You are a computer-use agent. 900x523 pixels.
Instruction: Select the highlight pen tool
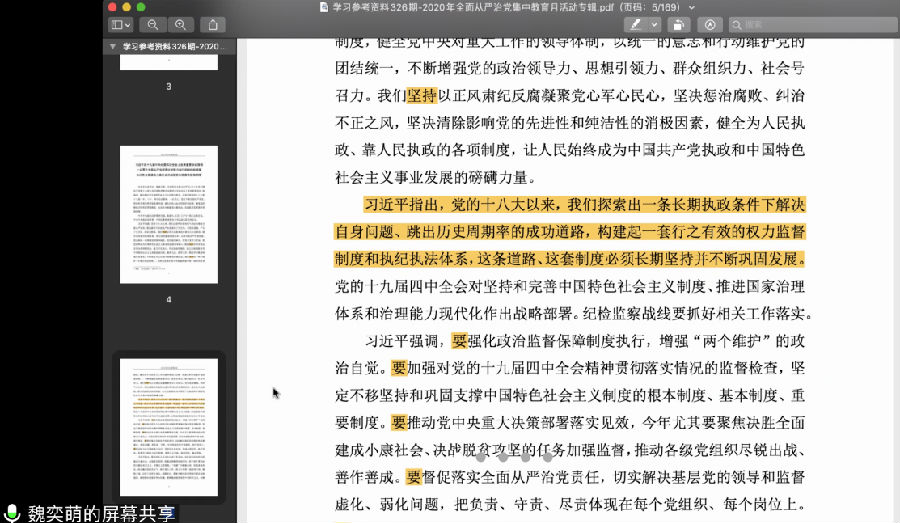[635, 24]
